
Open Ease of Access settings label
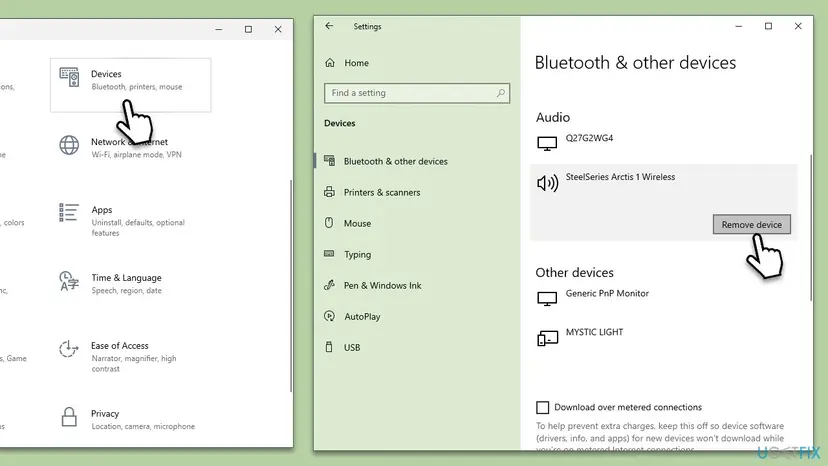point(119,346)
